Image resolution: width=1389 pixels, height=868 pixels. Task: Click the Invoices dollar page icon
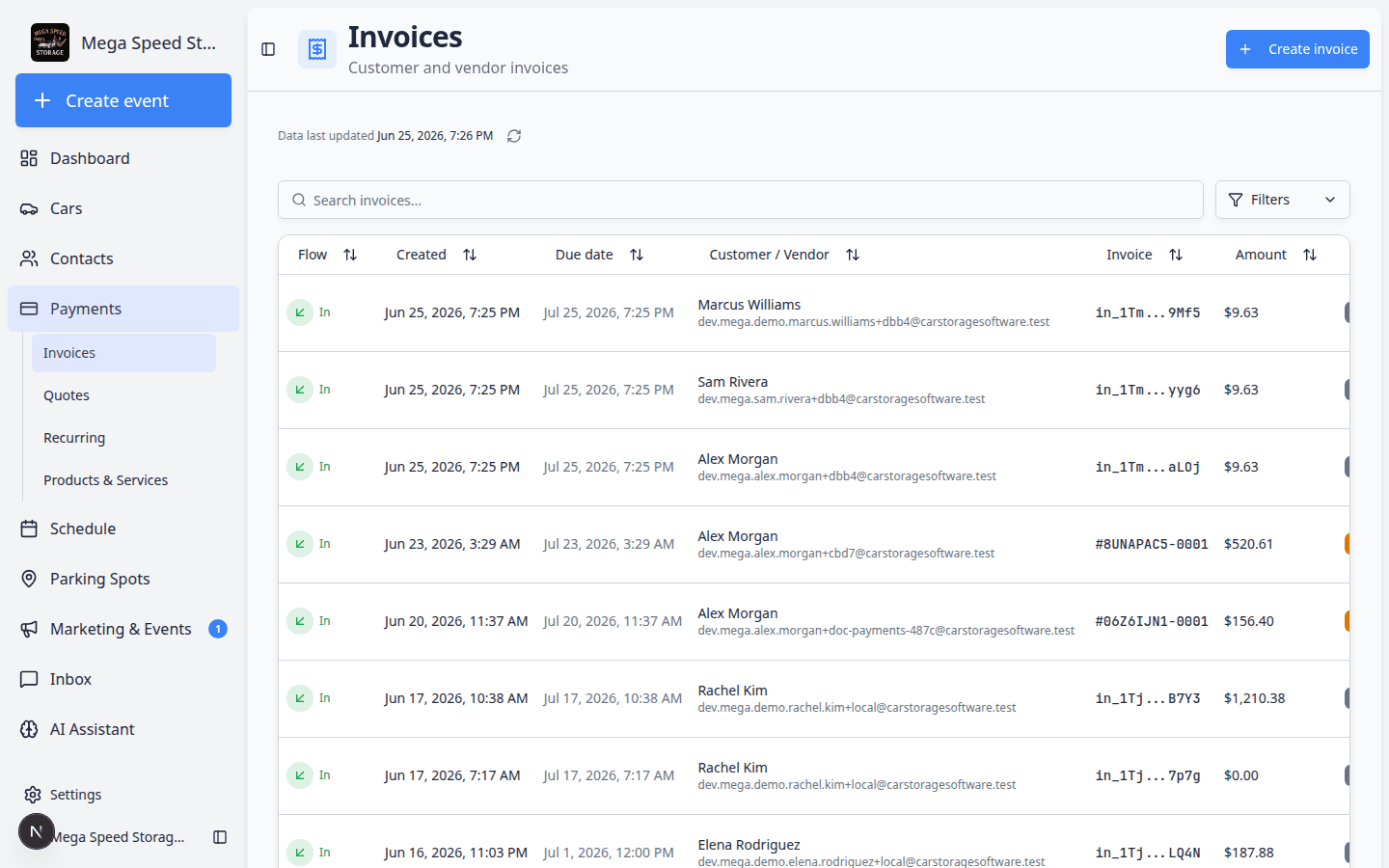(317, 49)
